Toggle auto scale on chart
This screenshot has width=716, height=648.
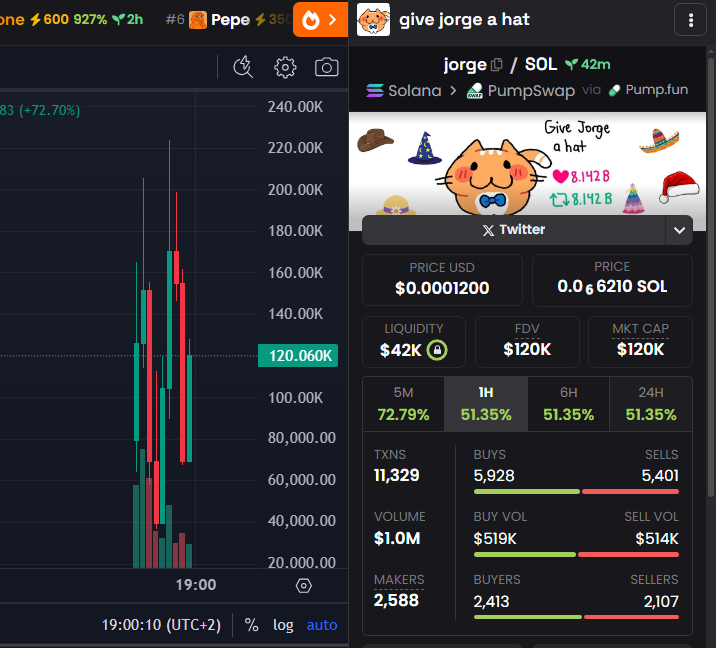(322, 625)
